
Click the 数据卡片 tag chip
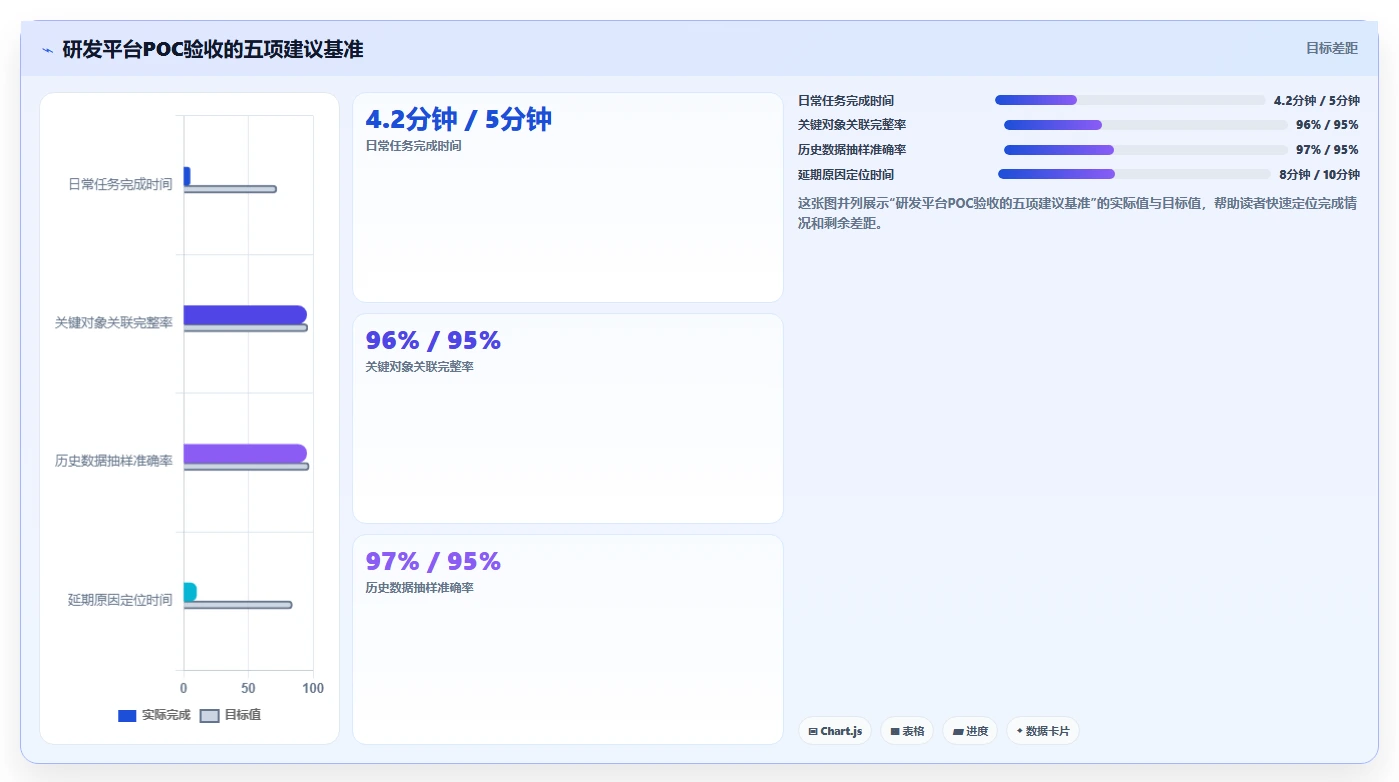pyautogui.click(x=1042, y=731)
